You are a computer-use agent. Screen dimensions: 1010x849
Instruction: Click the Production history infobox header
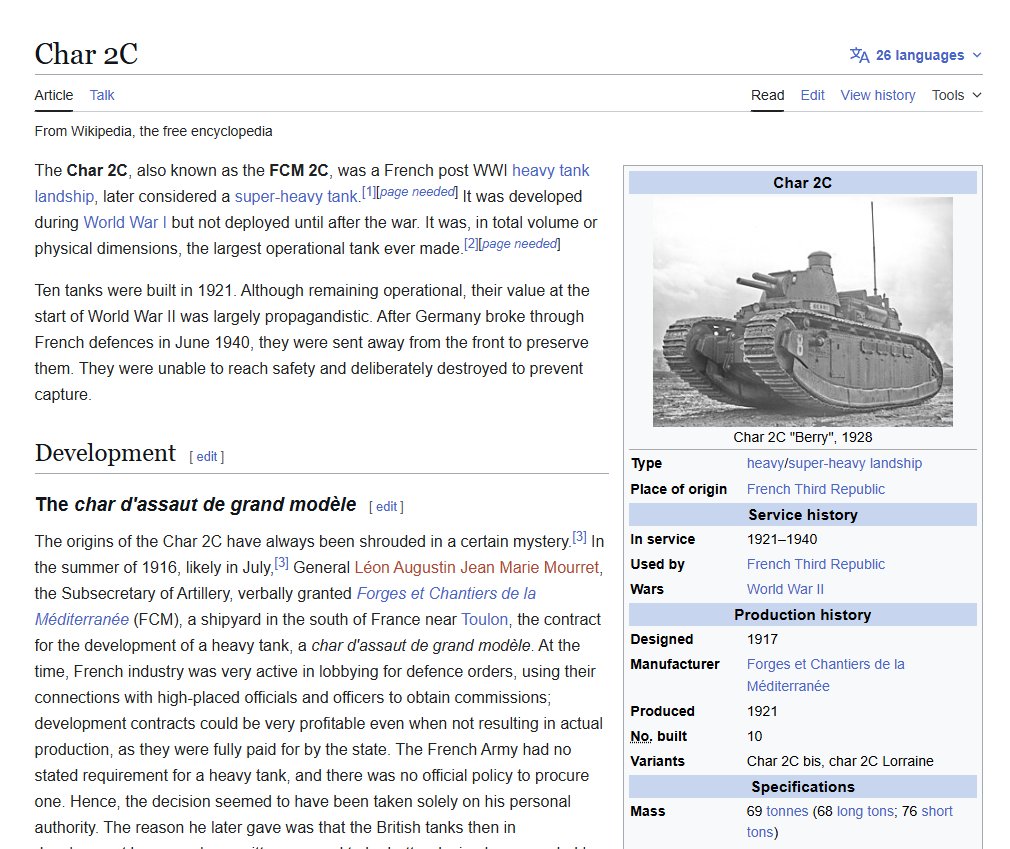[803, 615]
